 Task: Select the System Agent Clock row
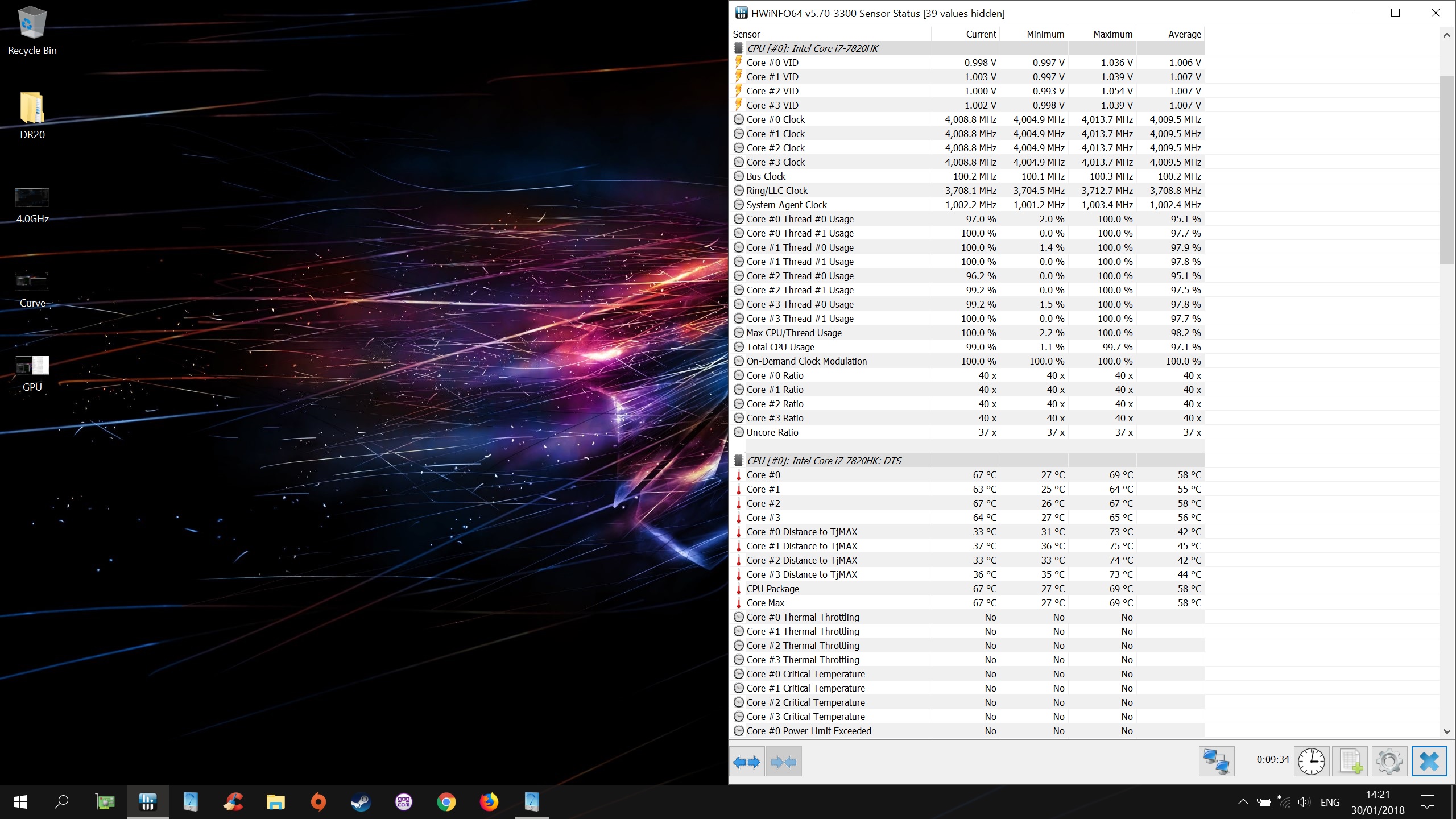(x=967, y=205)
